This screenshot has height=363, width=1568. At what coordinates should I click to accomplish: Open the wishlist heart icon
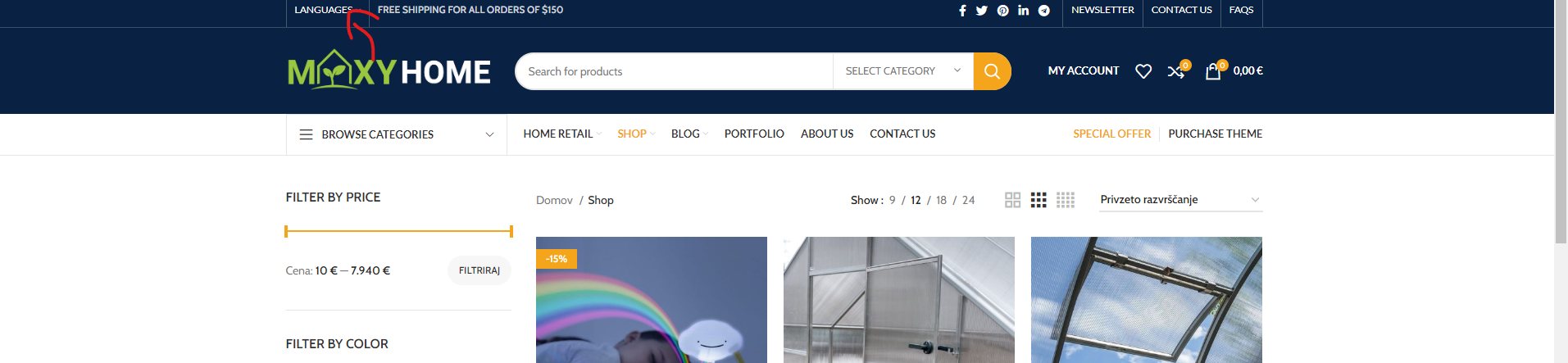point(1143,71)
